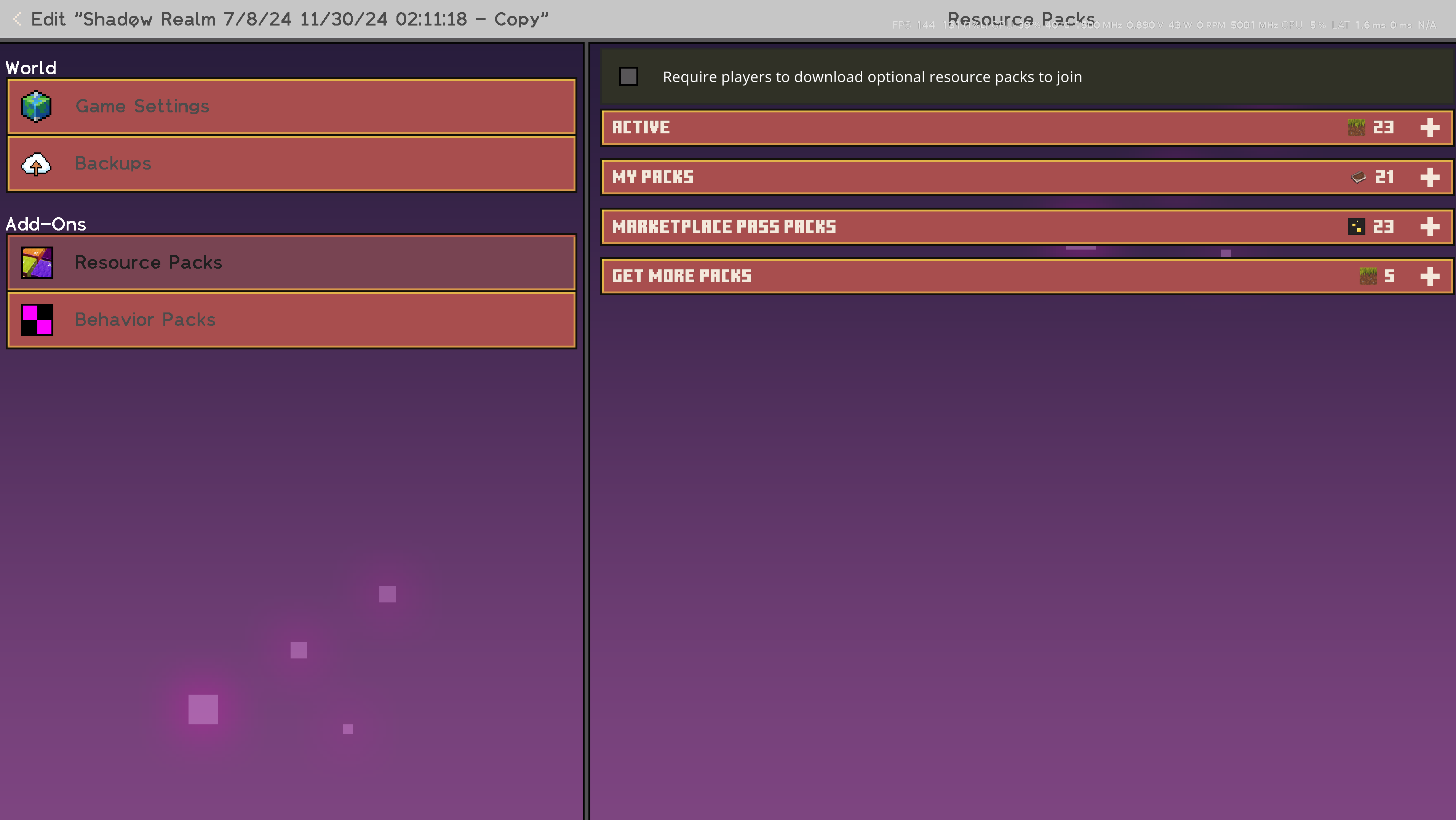Expand Marketplace Pass Packs plus sign

(x=1429, y=227)
